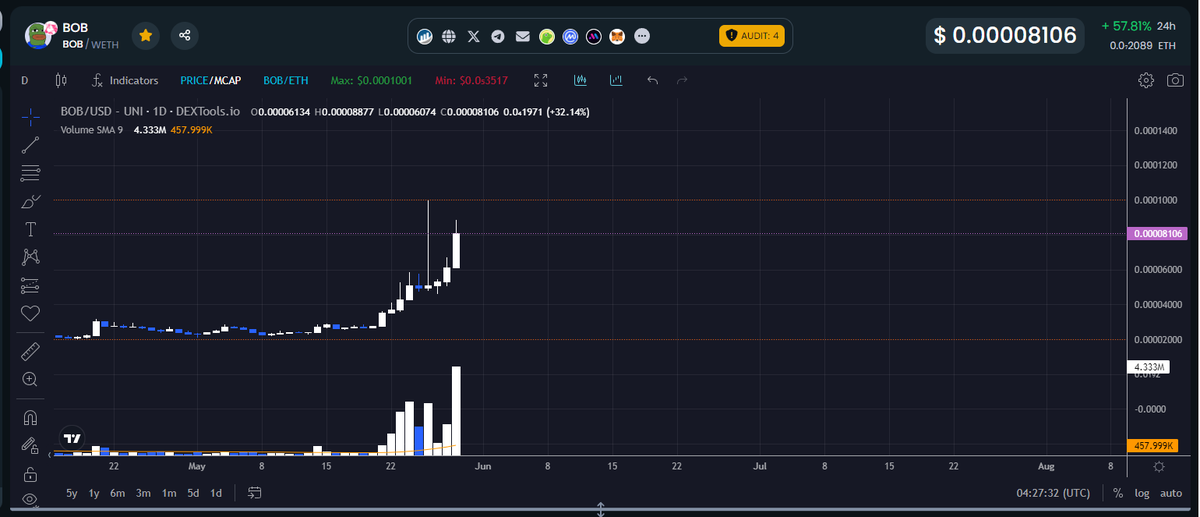Toggle the magnet snap mode

[x=30, y=417]
